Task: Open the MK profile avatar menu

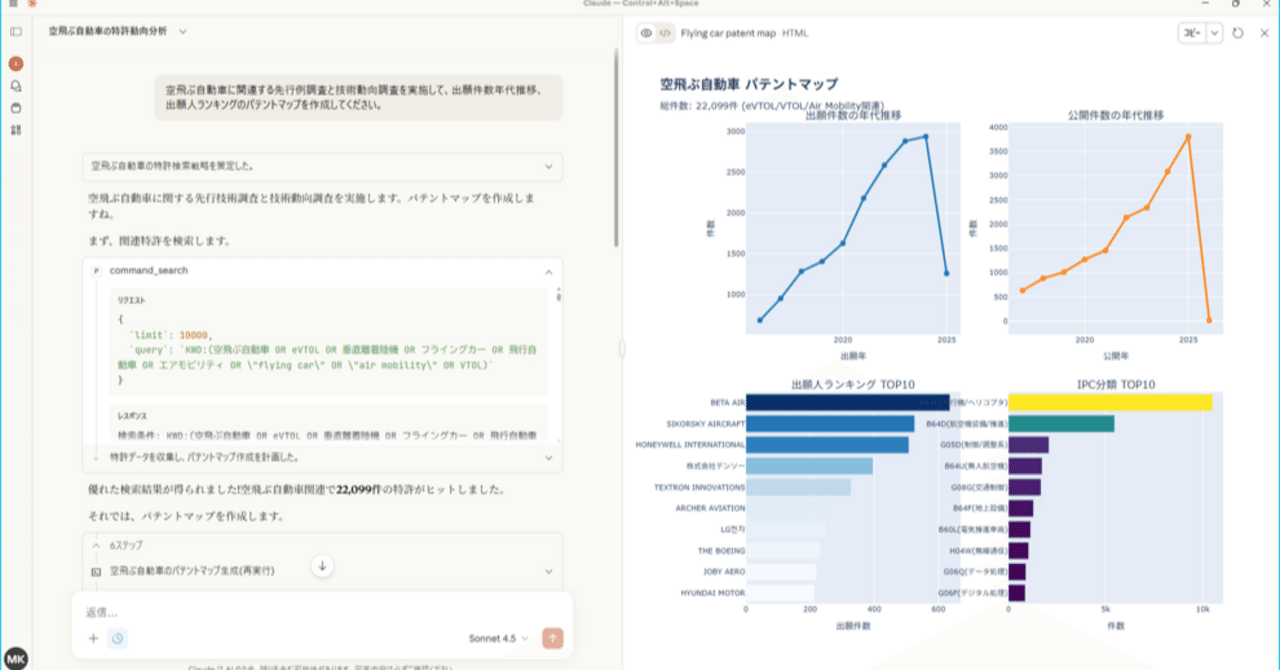Action: pos(16,655)
